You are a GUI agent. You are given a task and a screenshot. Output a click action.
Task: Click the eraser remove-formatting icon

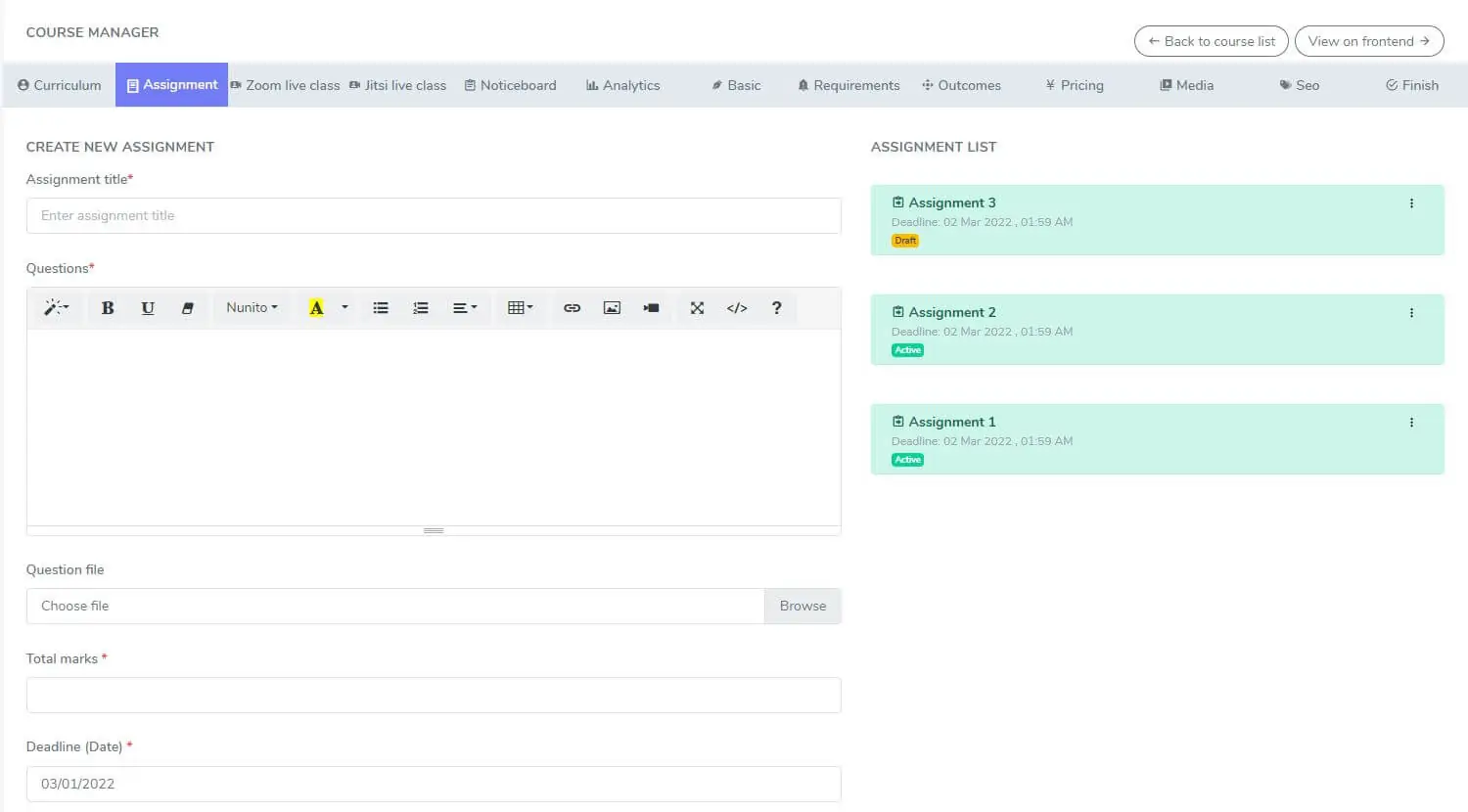pyautogui.click(x=187, y=308)
